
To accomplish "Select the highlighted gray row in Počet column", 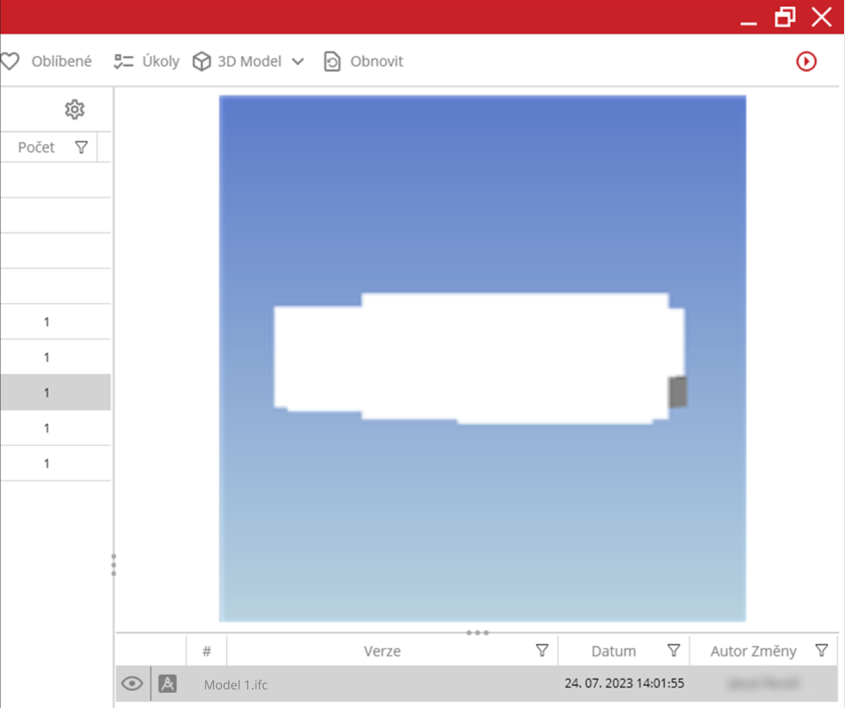I will [47, 393].
